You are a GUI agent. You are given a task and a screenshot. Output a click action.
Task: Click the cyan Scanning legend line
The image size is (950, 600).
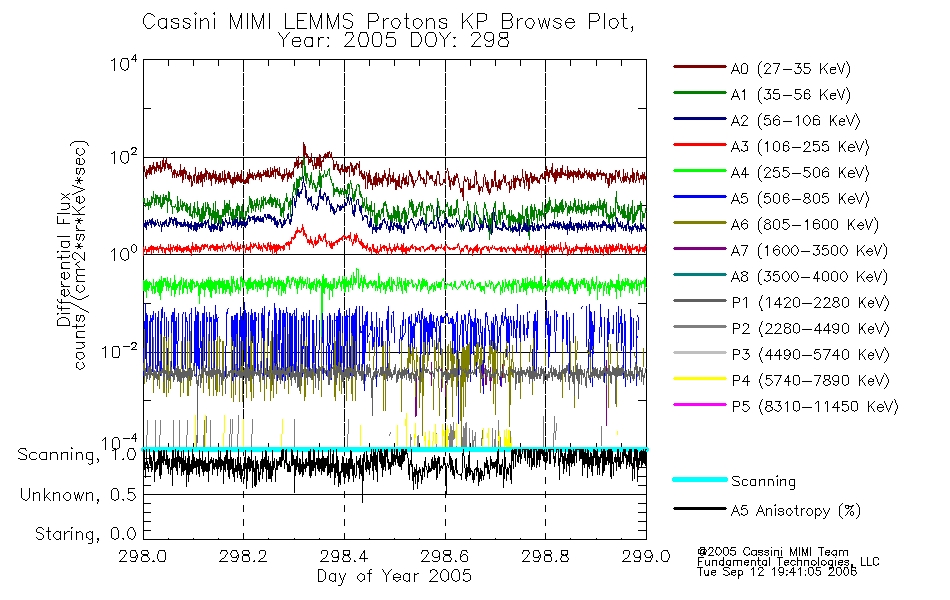click(x=700, y=479)
